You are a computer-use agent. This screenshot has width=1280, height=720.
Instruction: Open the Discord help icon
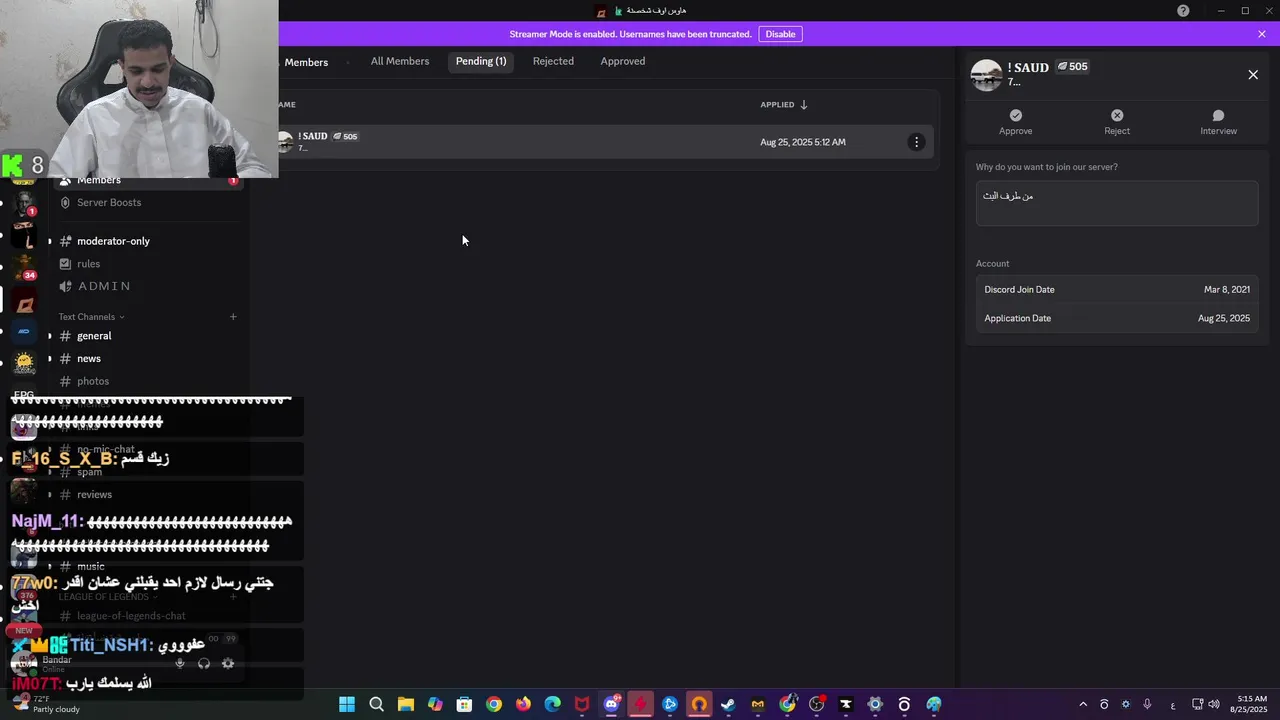[1183, 11]
